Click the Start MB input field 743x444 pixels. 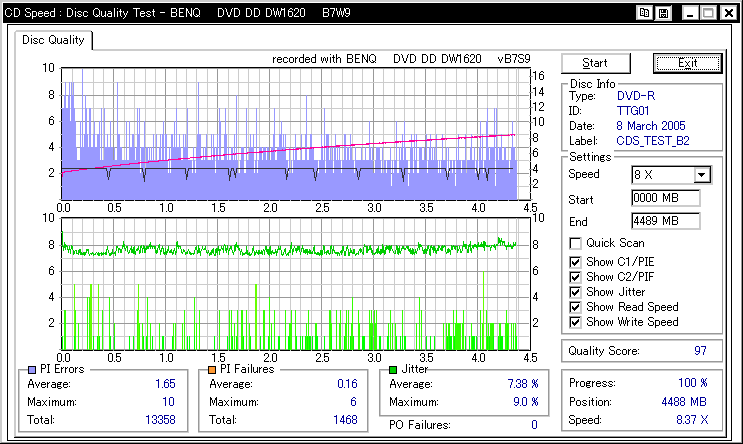(665, 198)
